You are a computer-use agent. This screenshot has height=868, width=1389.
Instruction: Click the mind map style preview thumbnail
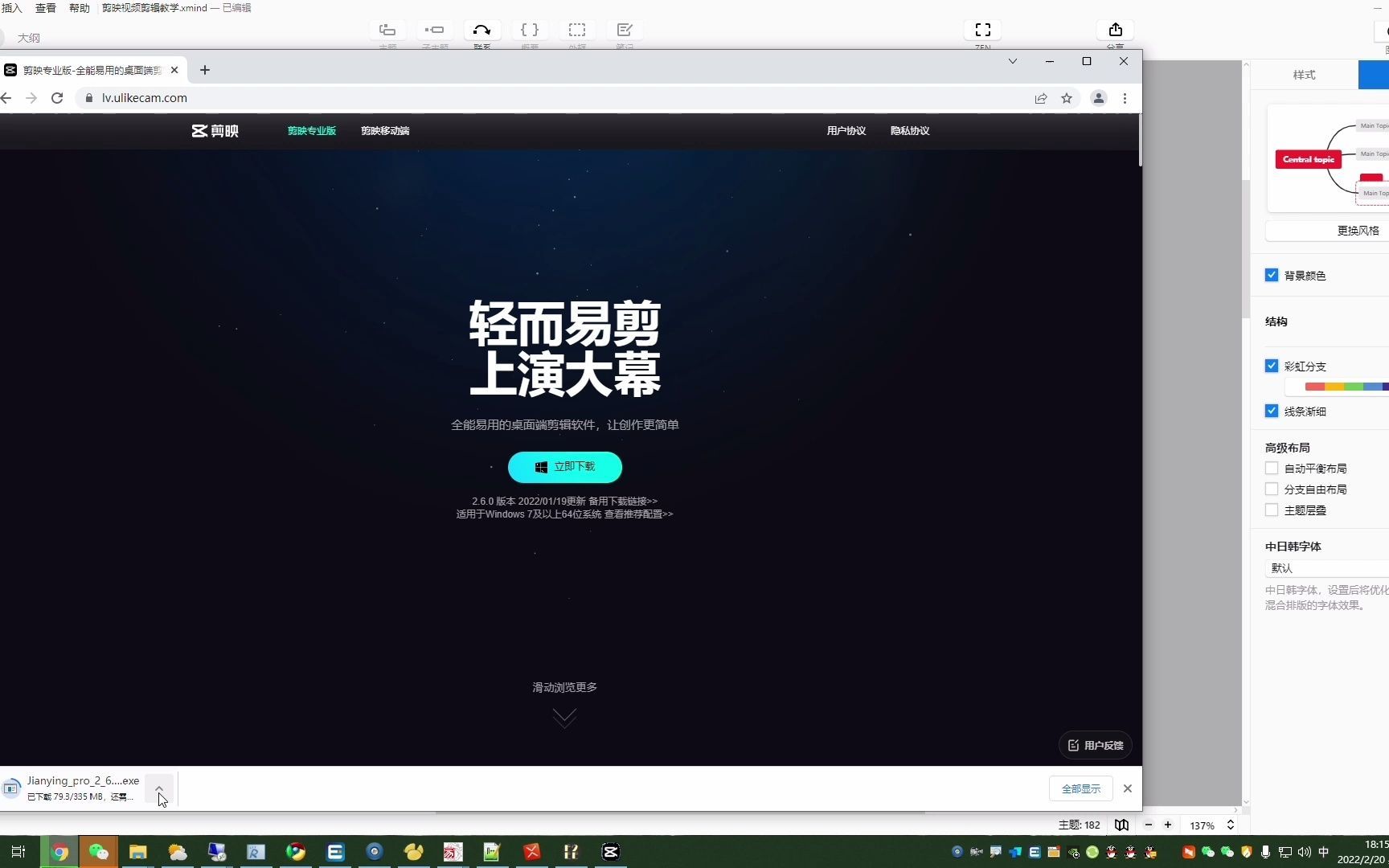(x=1329, y=158)
